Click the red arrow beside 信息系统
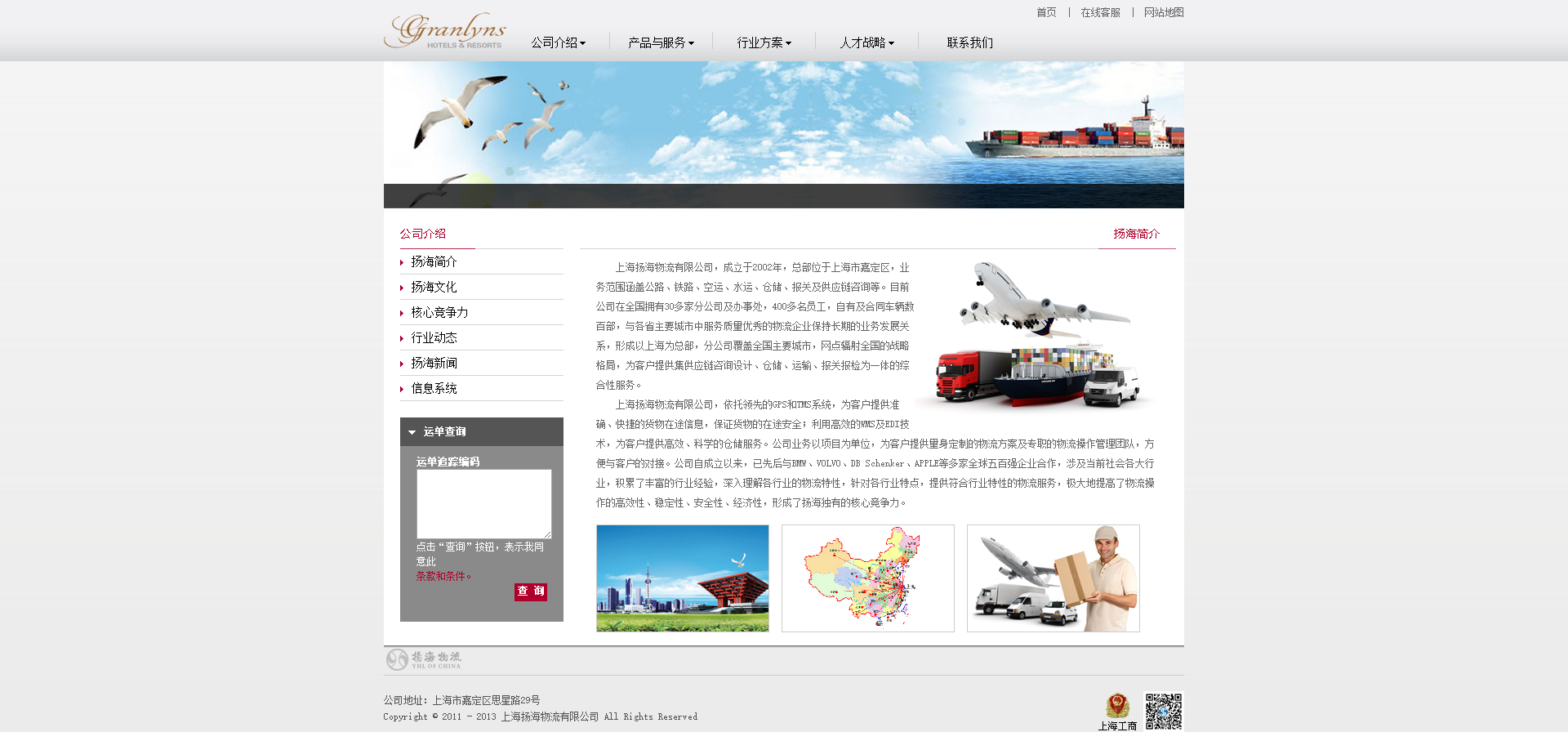 (x=402, y=389)
